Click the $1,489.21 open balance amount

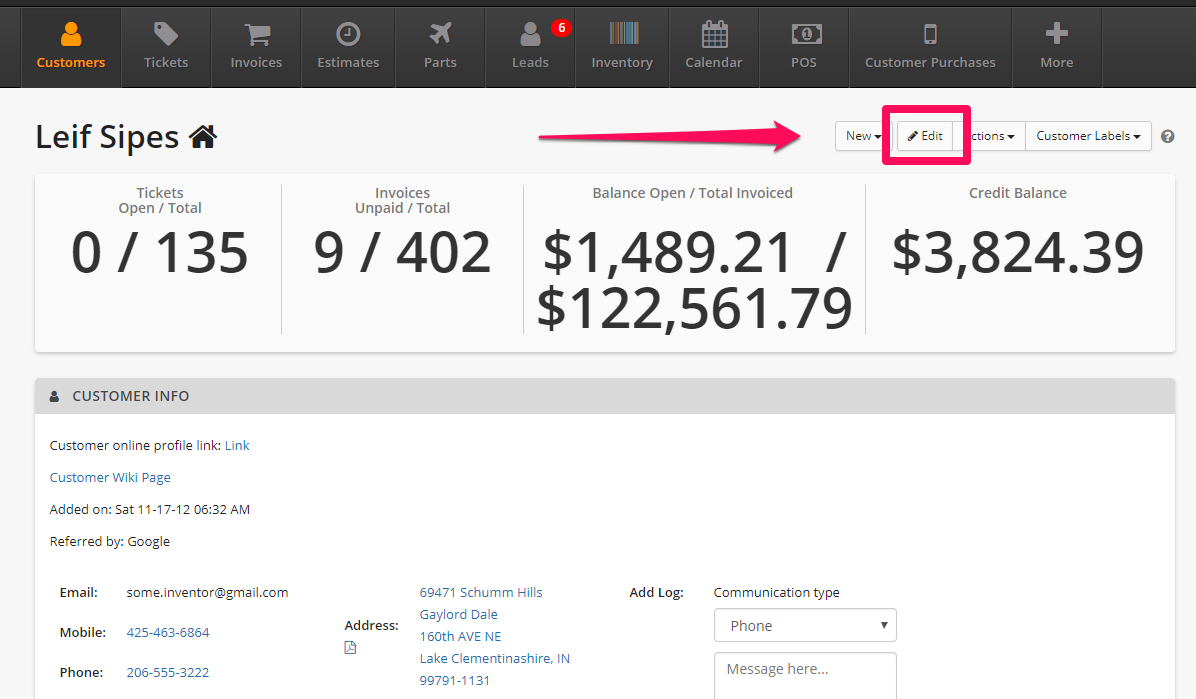coord(667,253)
